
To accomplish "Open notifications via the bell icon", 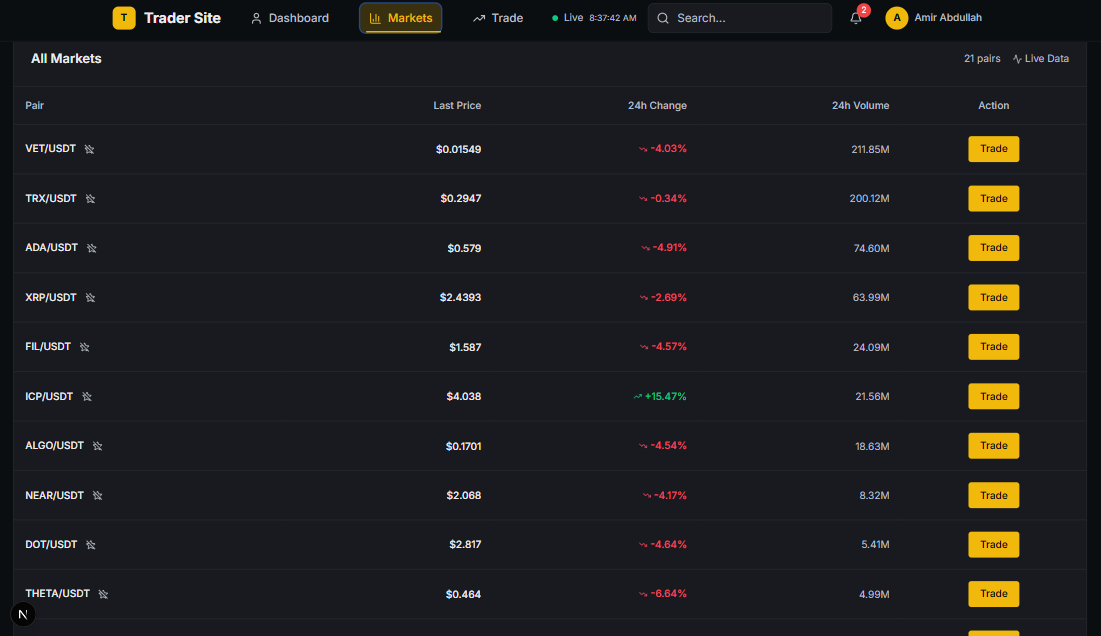I will [855, 18].
